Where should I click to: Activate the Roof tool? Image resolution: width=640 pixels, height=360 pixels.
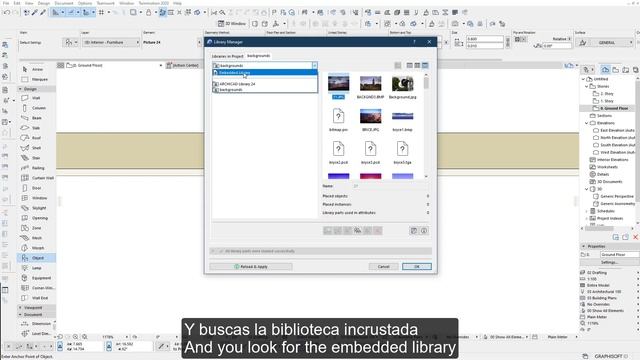point(37,138)
